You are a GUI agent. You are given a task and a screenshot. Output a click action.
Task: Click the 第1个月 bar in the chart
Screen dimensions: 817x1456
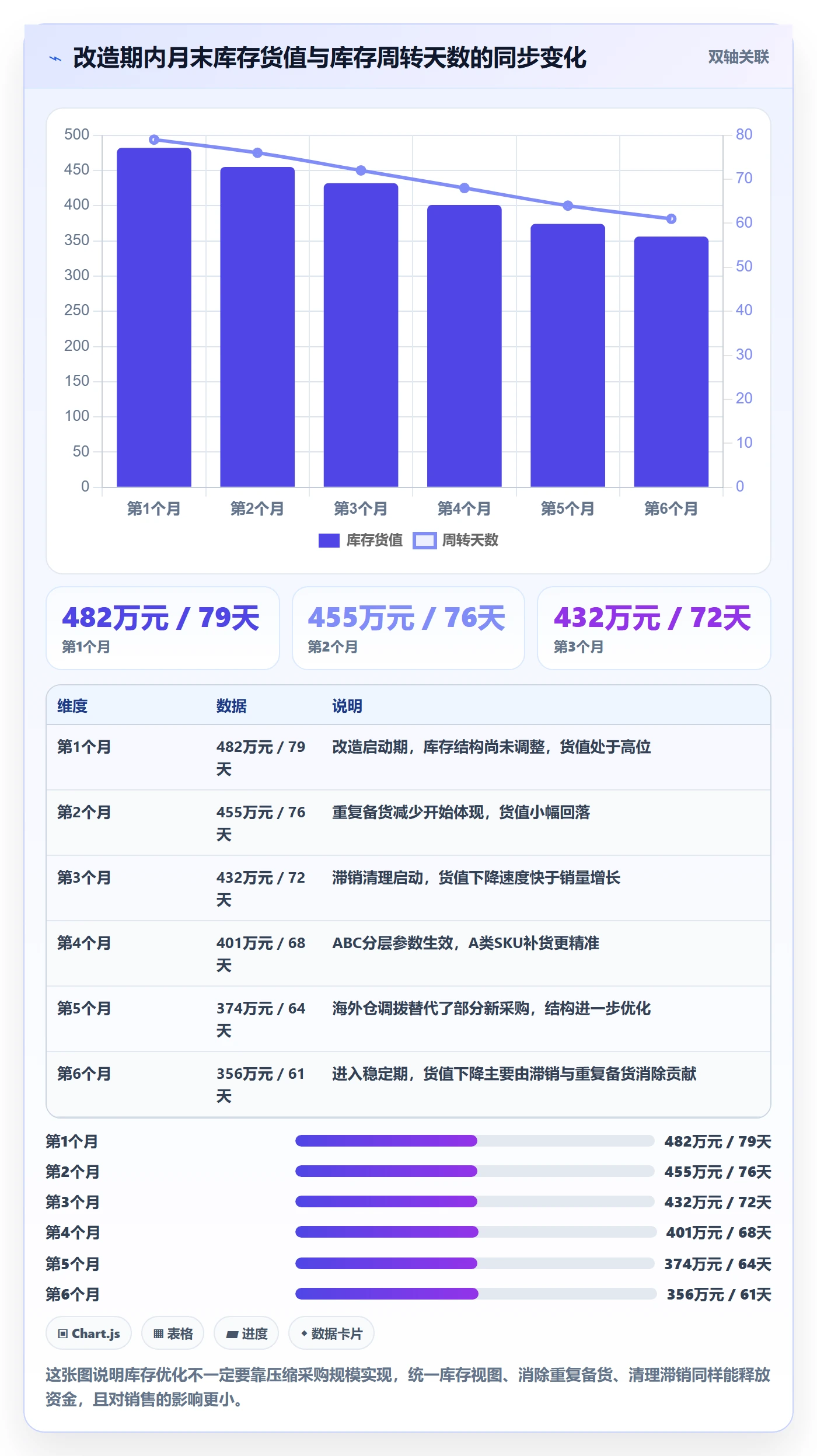coord(154,317)
